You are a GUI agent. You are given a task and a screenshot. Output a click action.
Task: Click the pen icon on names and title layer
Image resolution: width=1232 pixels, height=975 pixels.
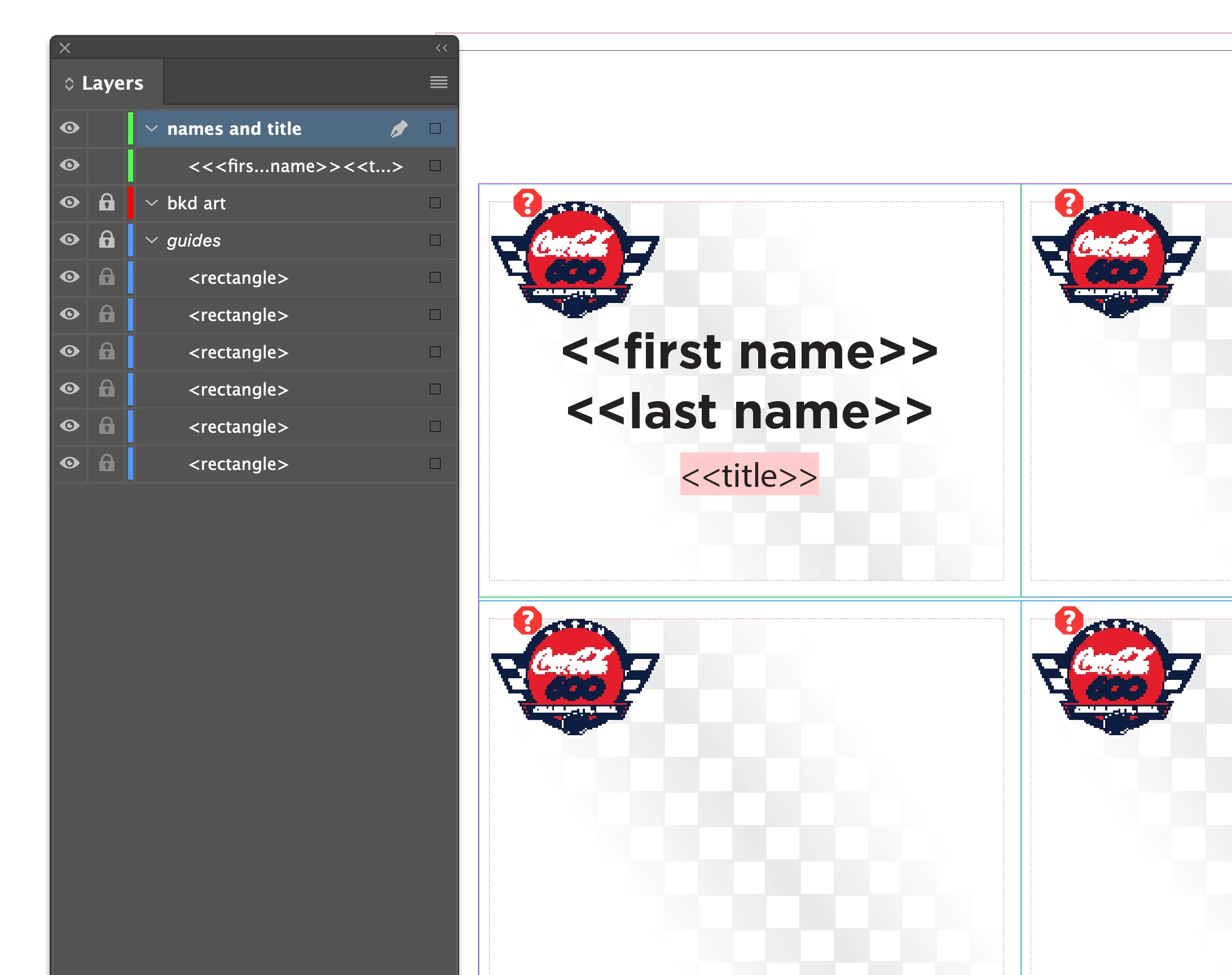point(399,129)
